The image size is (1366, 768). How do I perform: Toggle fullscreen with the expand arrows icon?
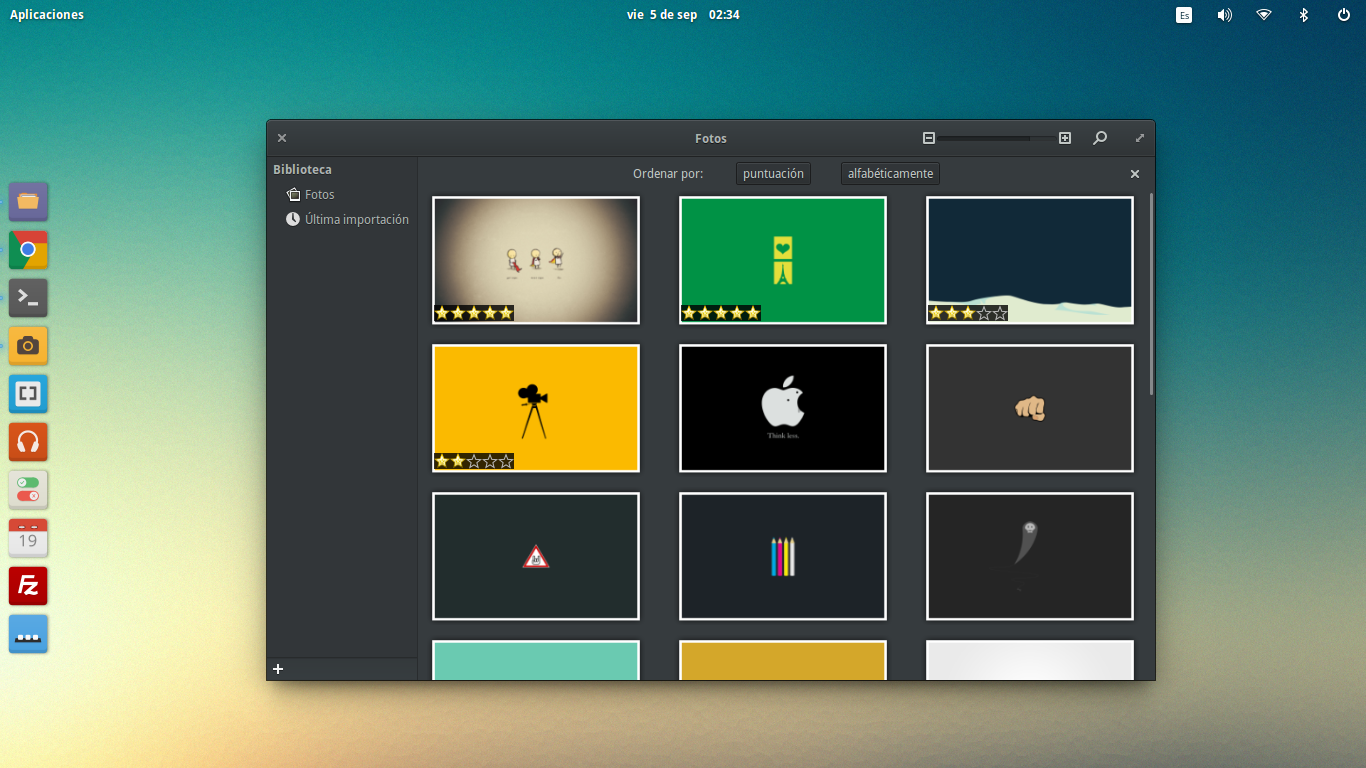pos(1139,138)
